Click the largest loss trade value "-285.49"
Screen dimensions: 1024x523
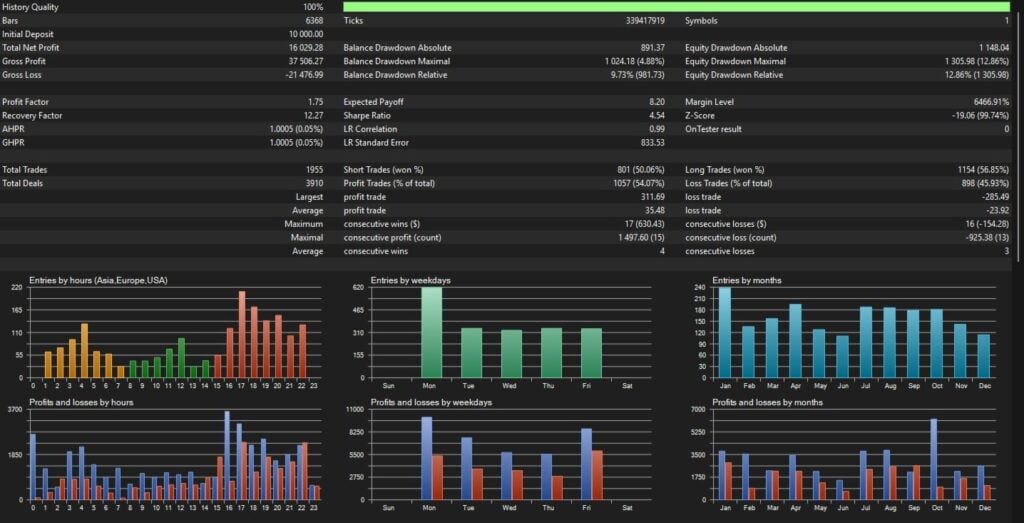[x=995, y=197]
